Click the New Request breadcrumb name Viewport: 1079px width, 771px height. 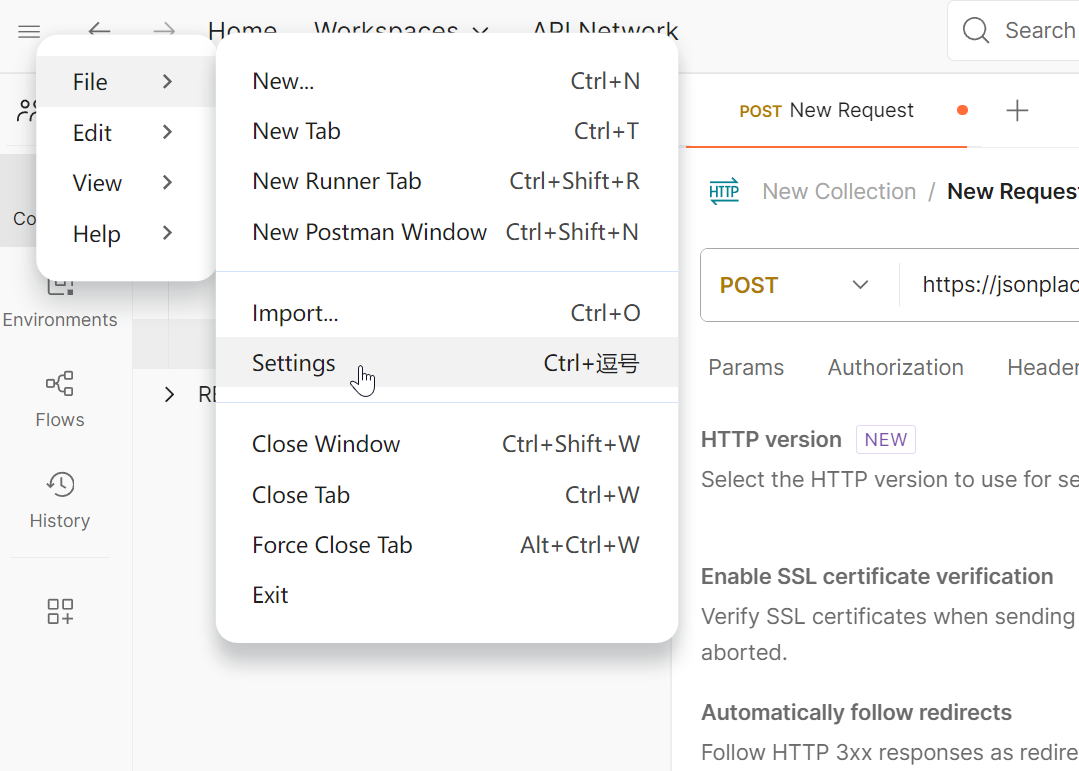tap(1012, 191)
